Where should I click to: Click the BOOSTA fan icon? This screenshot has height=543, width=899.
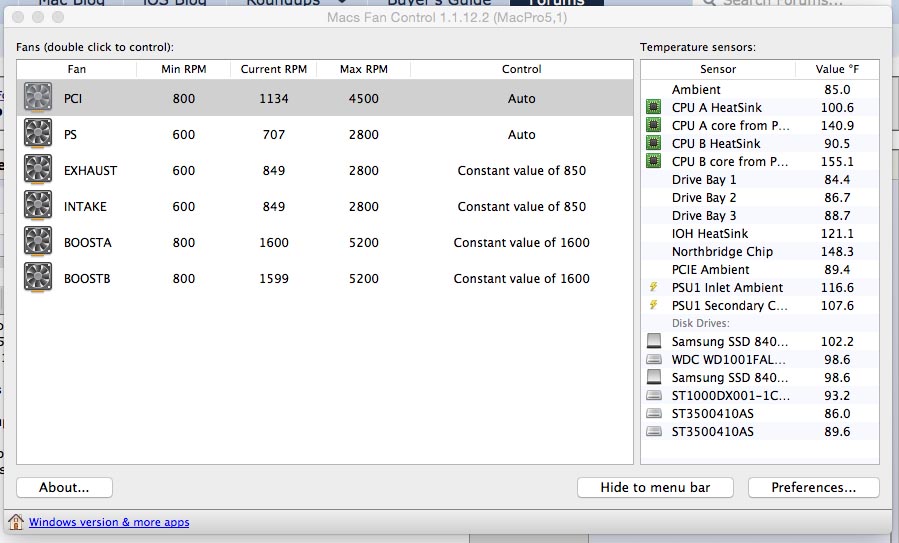(x=38, y=242)
